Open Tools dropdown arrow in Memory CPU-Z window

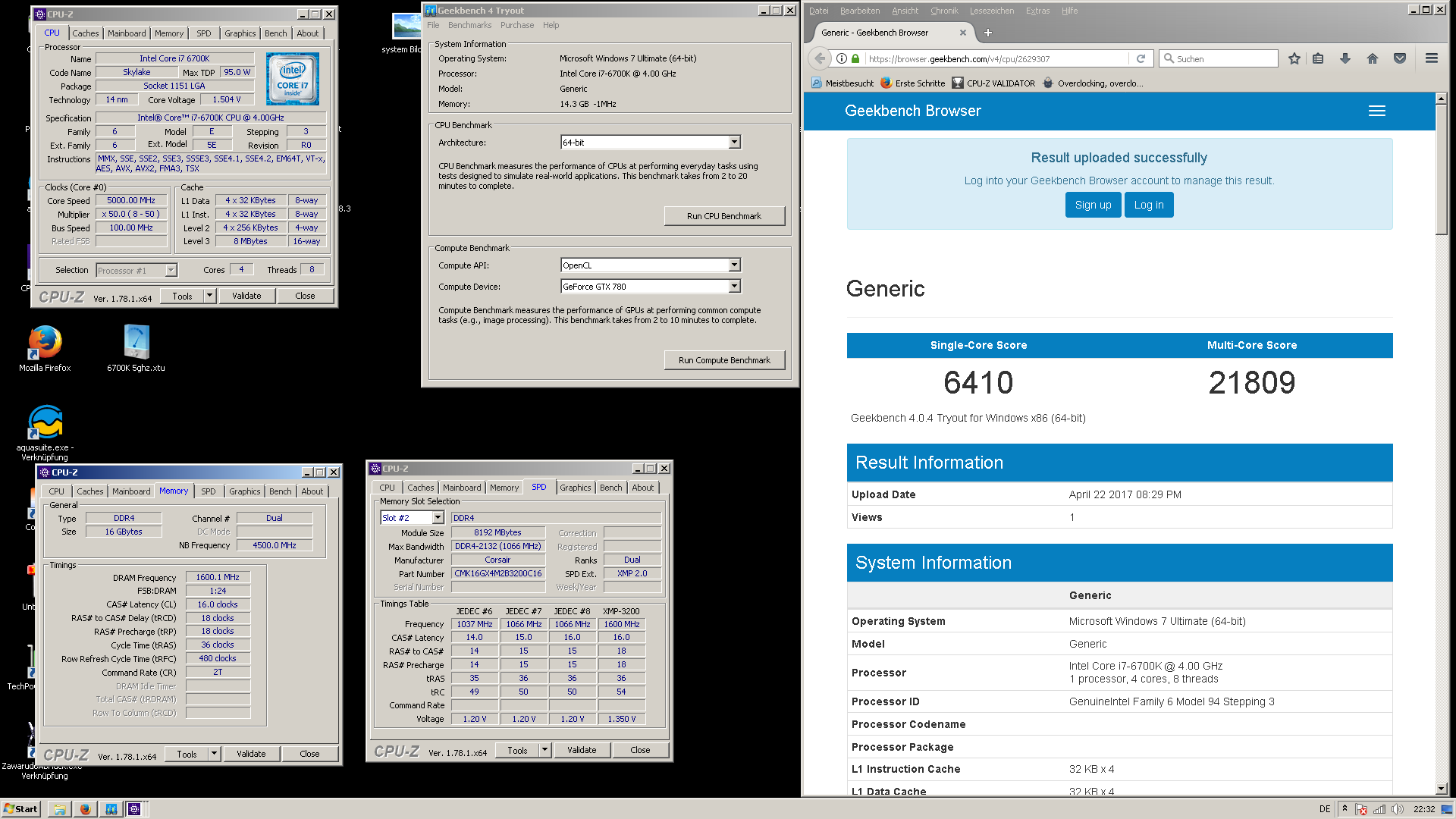click(x=215, y=754)
